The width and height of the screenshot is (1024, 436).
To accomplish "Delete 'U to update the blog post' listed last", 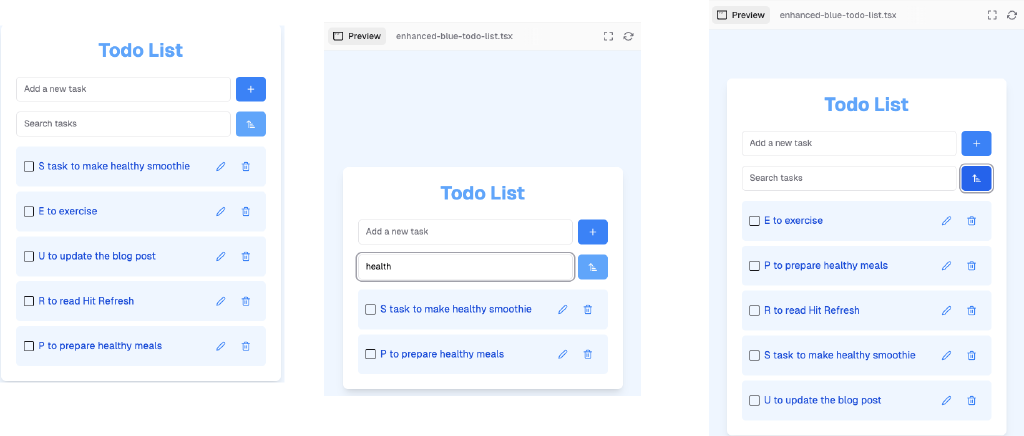I will (971, 400).
